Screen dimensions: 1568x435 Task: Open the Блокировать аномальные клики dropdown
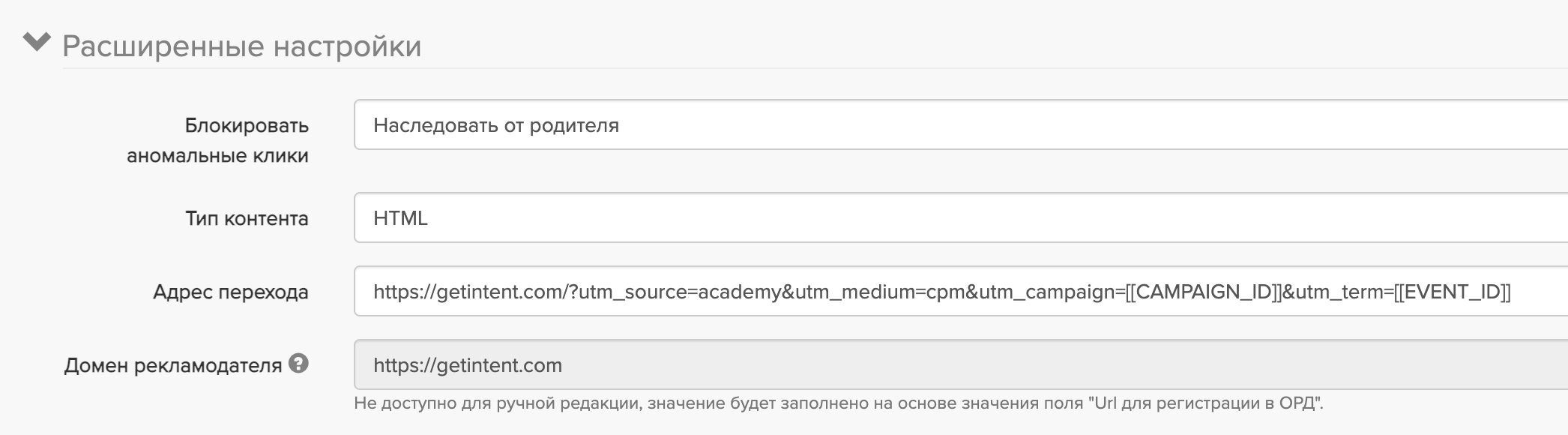tap(959, 125)
